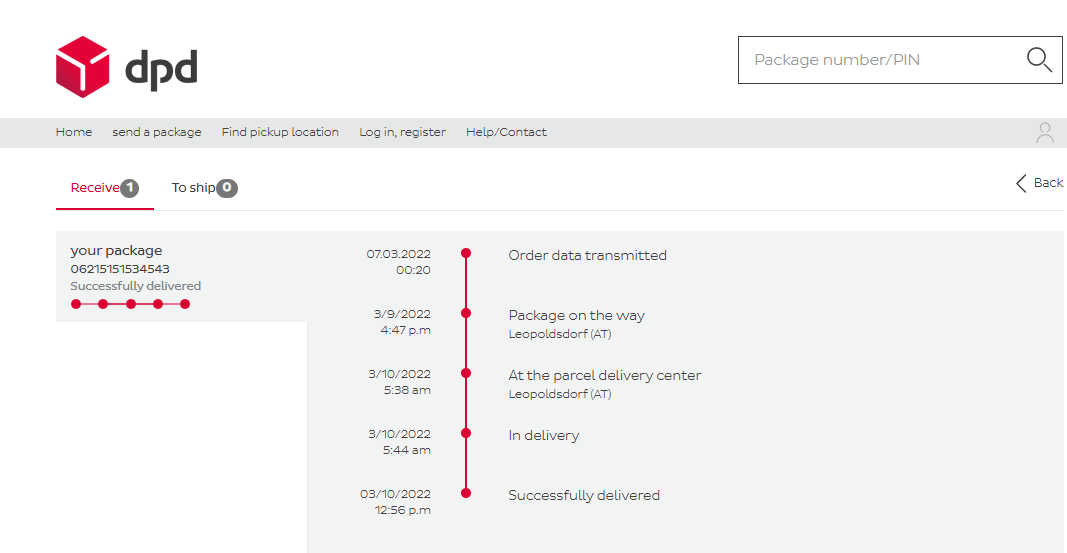Screen dimensions: 1067x553
Task: Click the Back chevron arrow
Action: pyautogui.click(x=1021, y=183)
